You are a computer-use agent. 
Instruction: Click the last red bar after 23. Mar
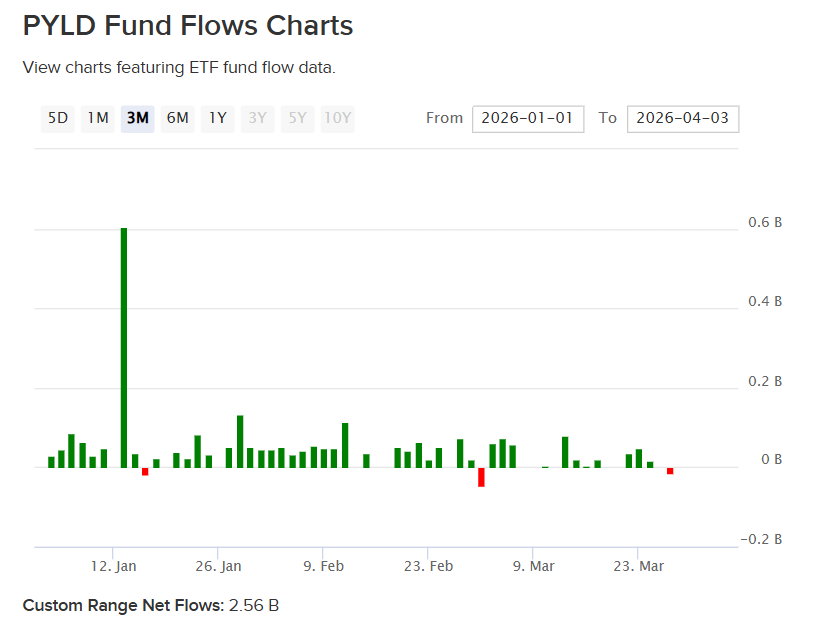[x=670, y=471]
